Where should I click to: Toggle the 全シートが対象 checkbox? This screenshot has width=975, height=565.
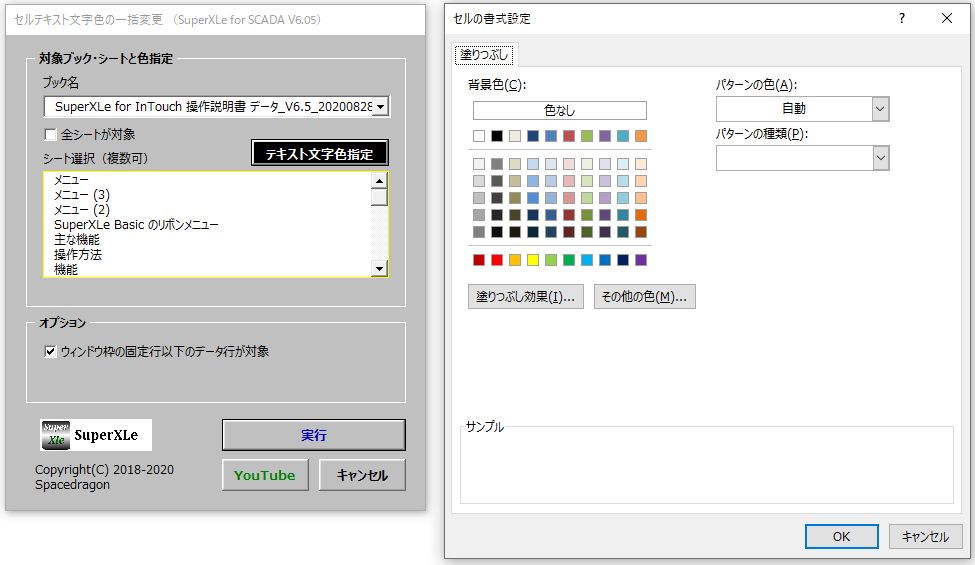[50, 134]
